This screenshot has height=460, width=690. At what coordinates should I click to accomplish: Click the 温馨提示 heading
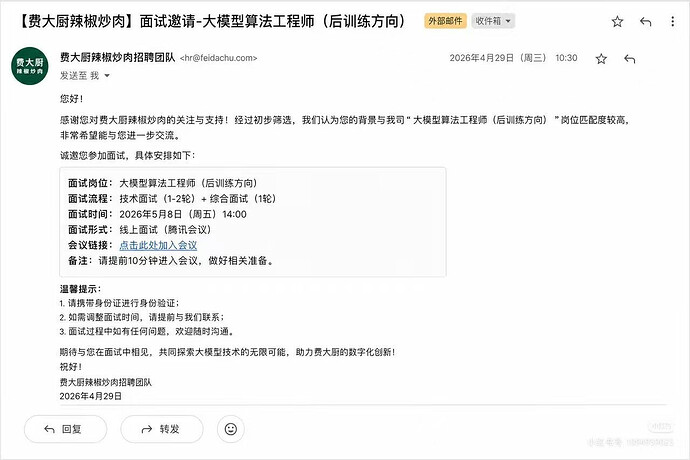(x=81, y=289)
